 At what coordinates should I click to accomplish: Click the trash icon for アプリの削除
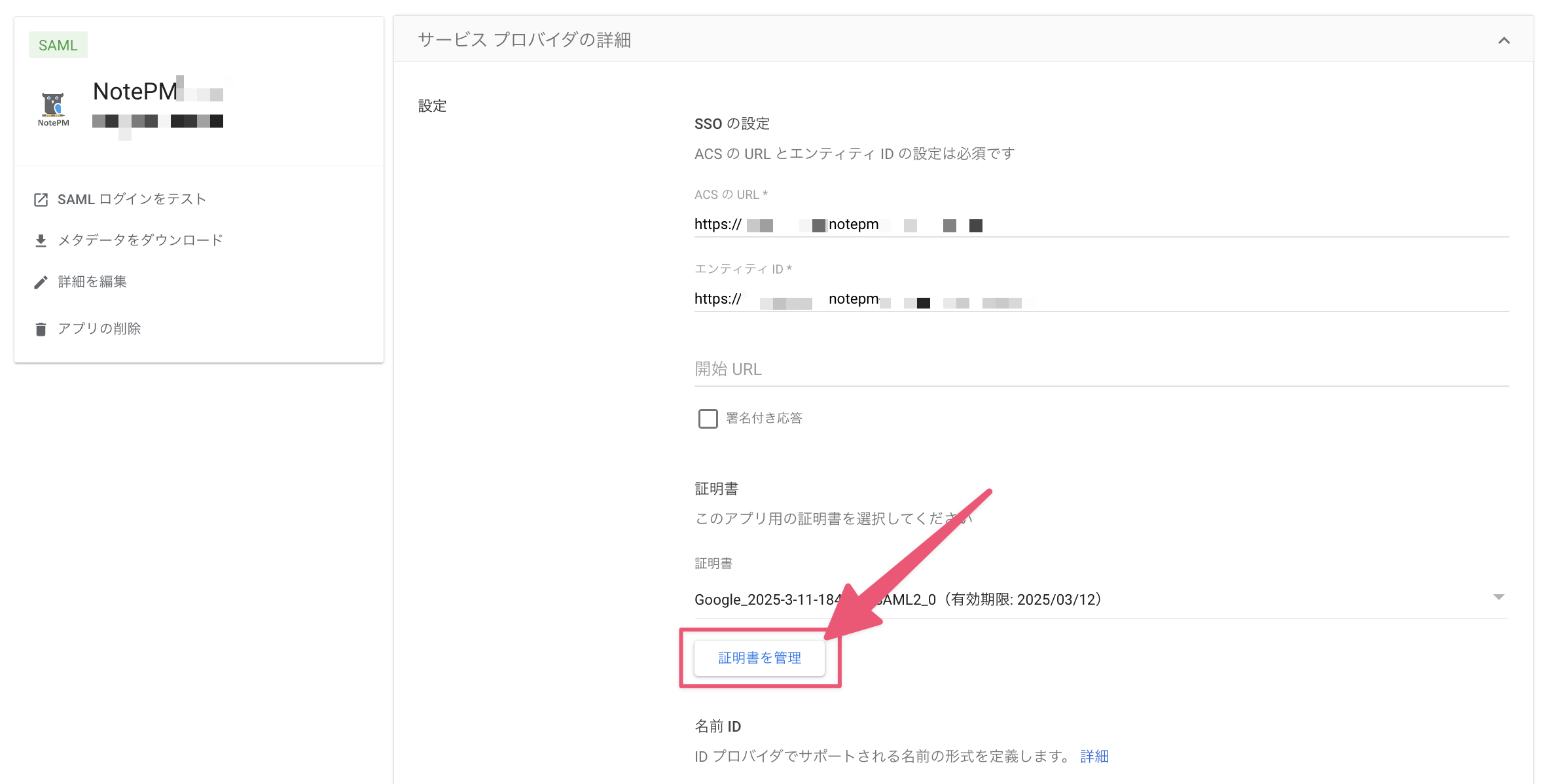point(41,329)
